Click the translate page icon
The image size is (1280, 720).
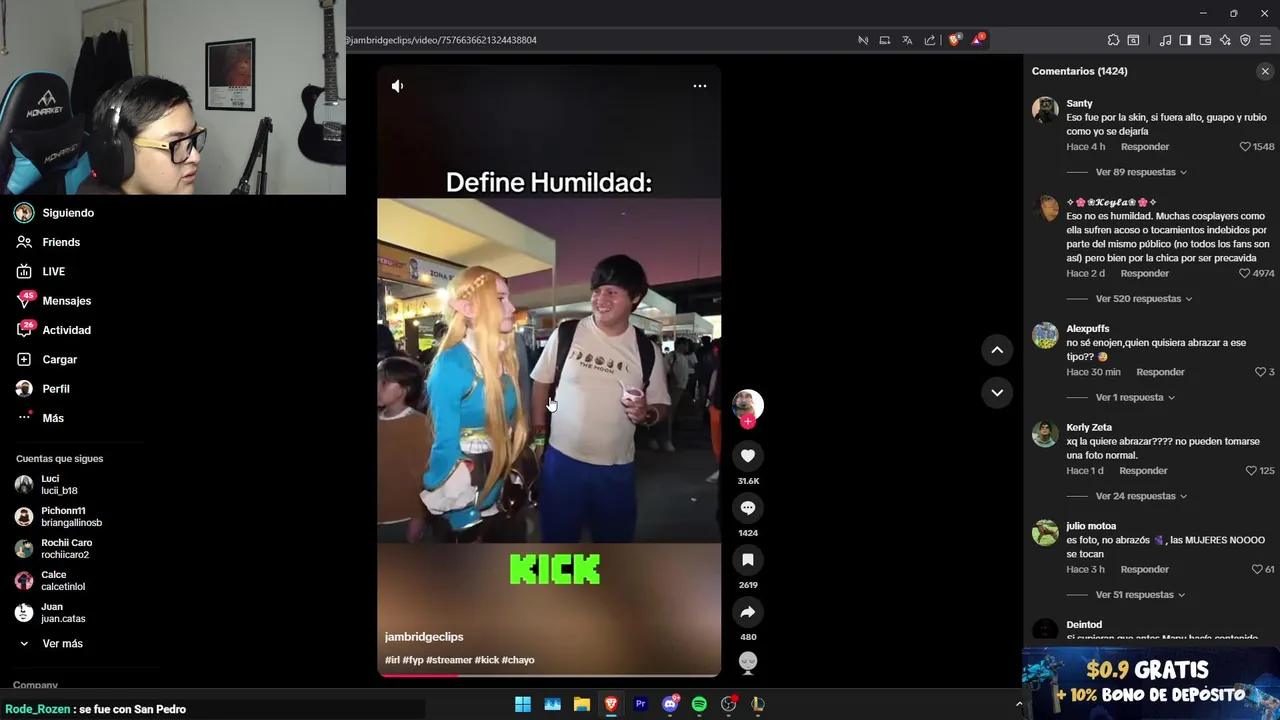907,40
